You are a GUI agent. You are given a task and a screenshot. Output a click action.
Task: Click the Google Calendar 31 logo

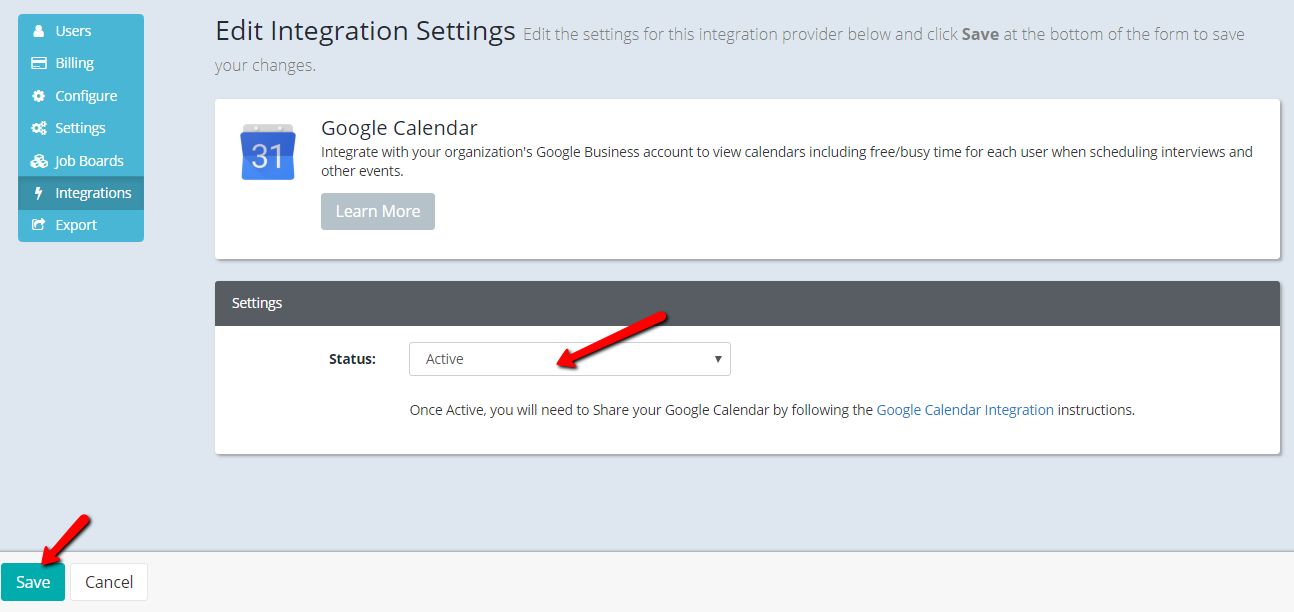[x=268, y=152]
